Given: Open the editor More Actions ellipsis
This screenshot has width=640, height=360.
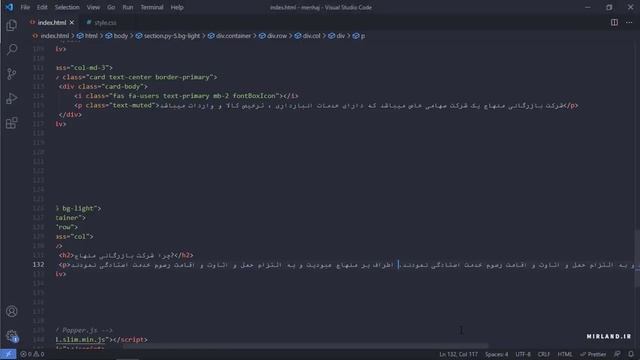Looking at the screenshot, I should (629, 22).
